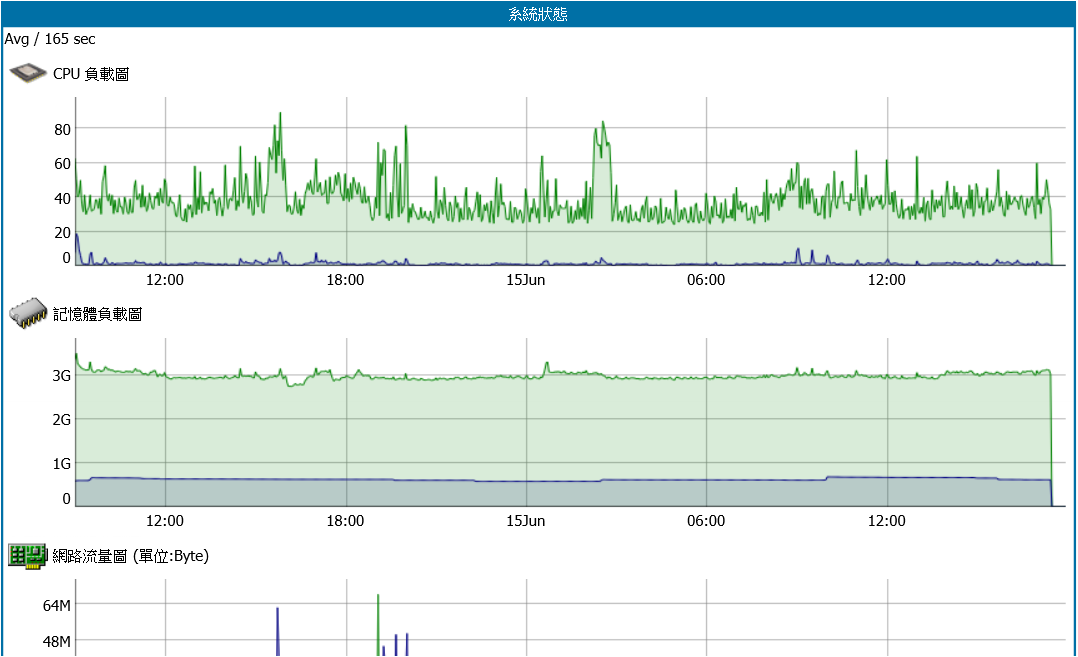
Task: Click the 18:00 label under memory chart
Action: click(345, 521)
